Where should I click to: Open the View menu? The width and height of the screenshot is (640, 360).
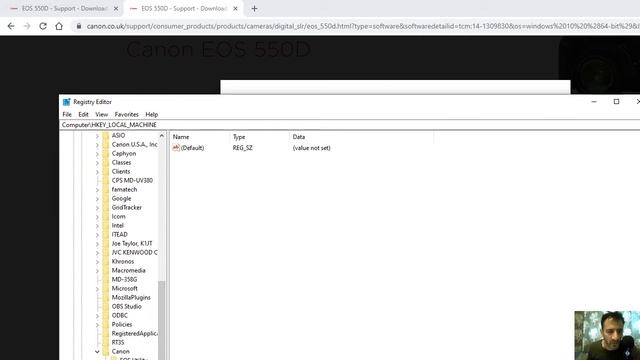tap(102, 115)
